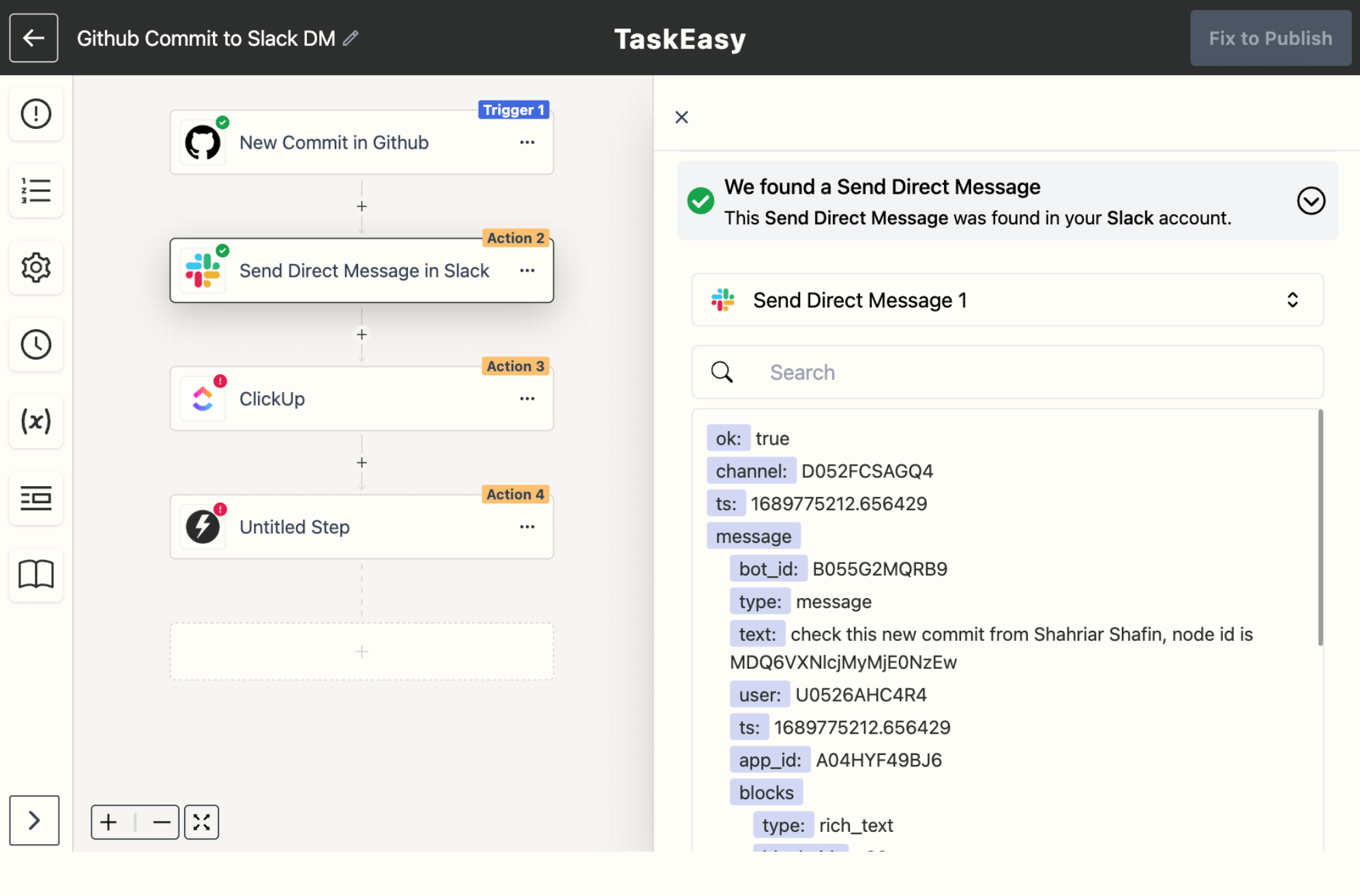Click the results panel scrollbar
Image resolution: width=1360 pixels, height=896 pixels.
pos(1320,527)
